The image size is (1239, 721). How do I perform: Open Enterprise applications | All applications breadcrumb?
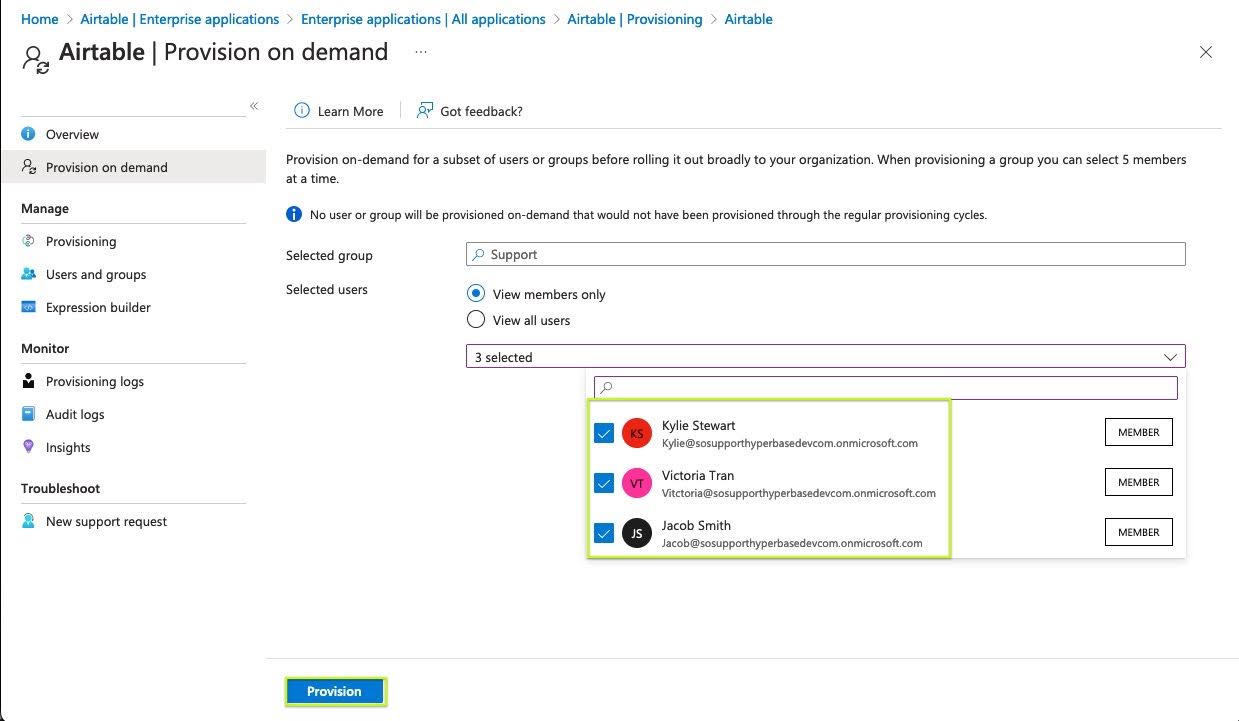coord(423,19)
